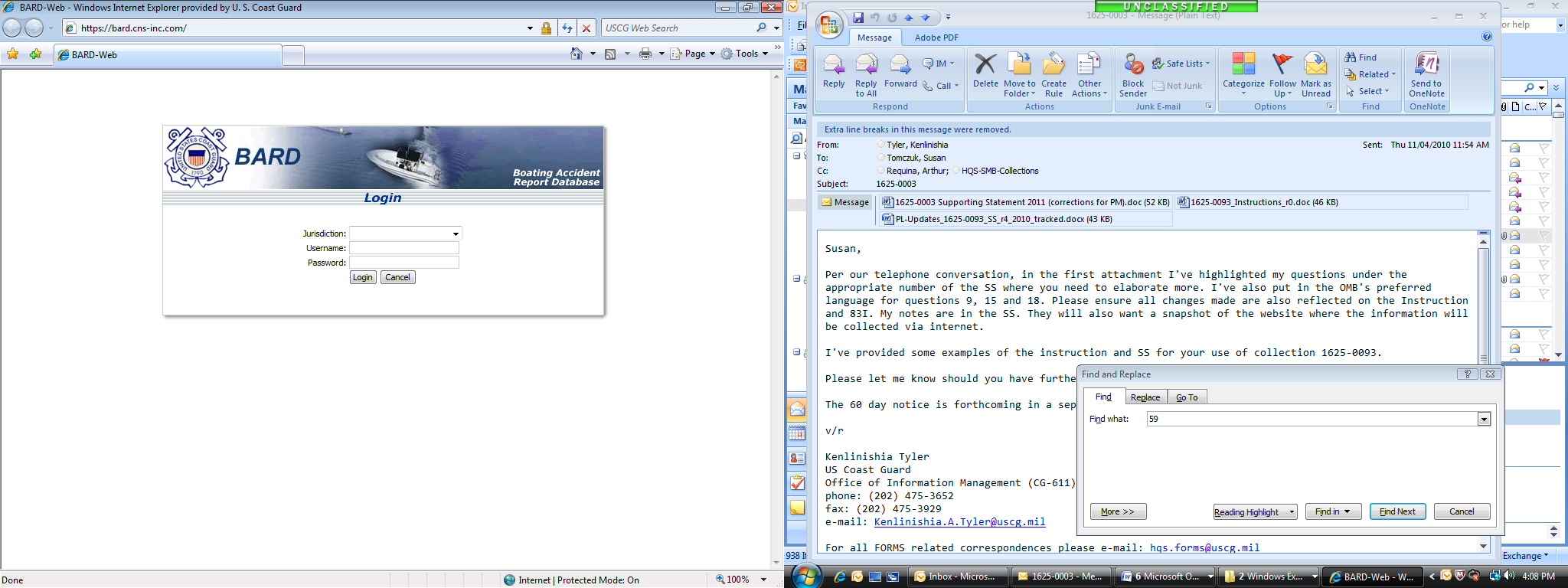Image resolution: width=1568 pixels, height=588 pixels.
Task: Expand the Find what history dropdown
Action: 1484,419
